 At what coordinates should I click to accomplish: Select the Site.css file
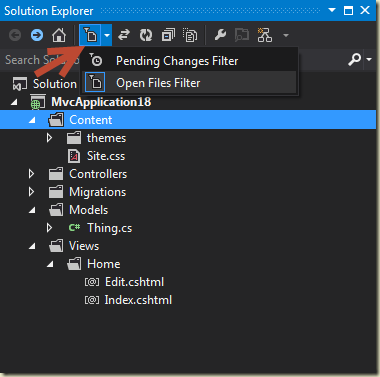point(106,156)
